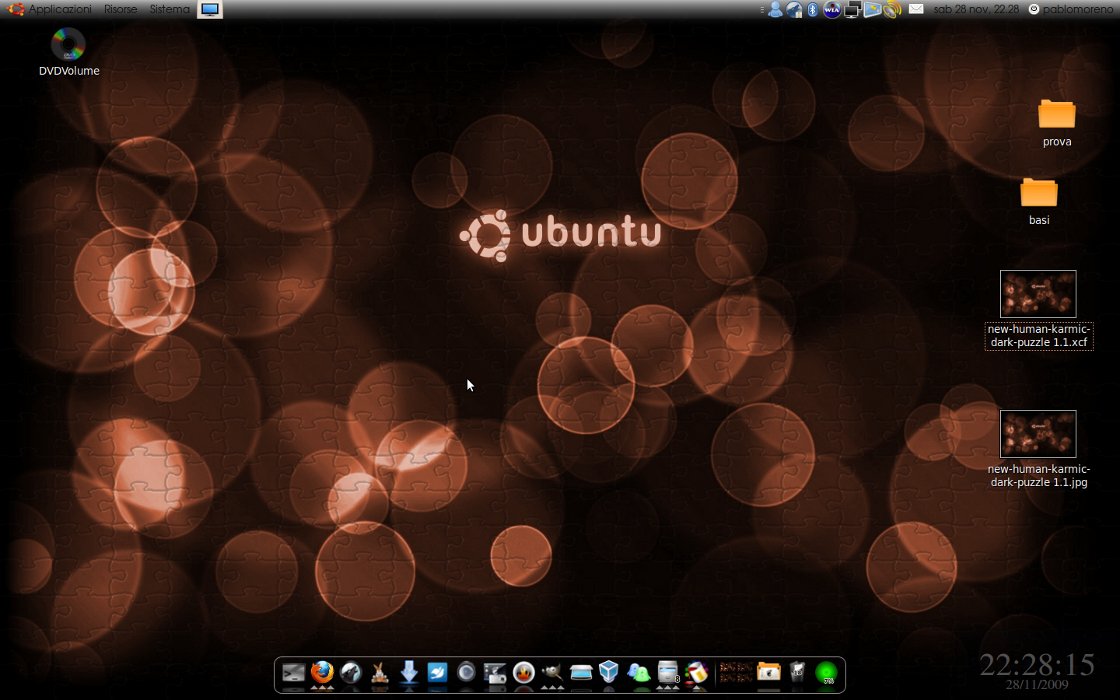Click the wallpaper thumbnails dock item
The width and height of the screenshot is (1120, 700).
point(735,673)
